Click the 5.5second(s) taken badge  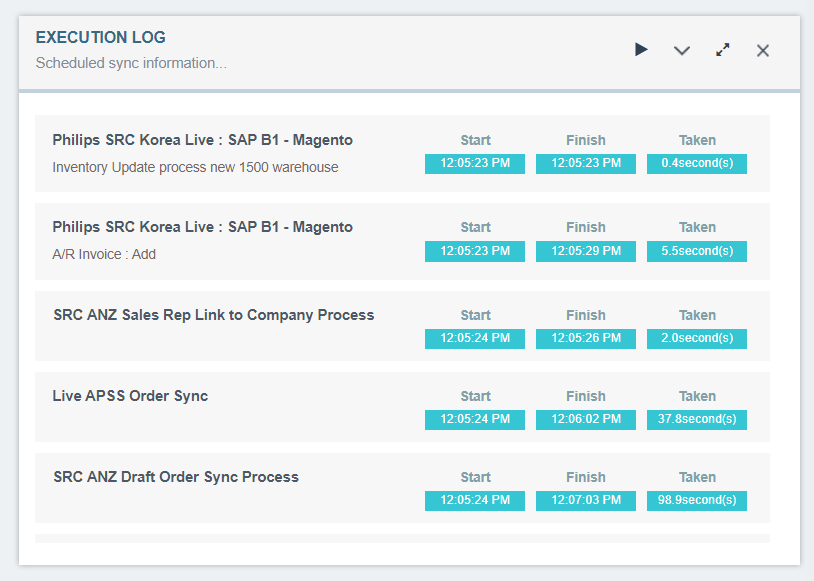(x=697, y=251)
